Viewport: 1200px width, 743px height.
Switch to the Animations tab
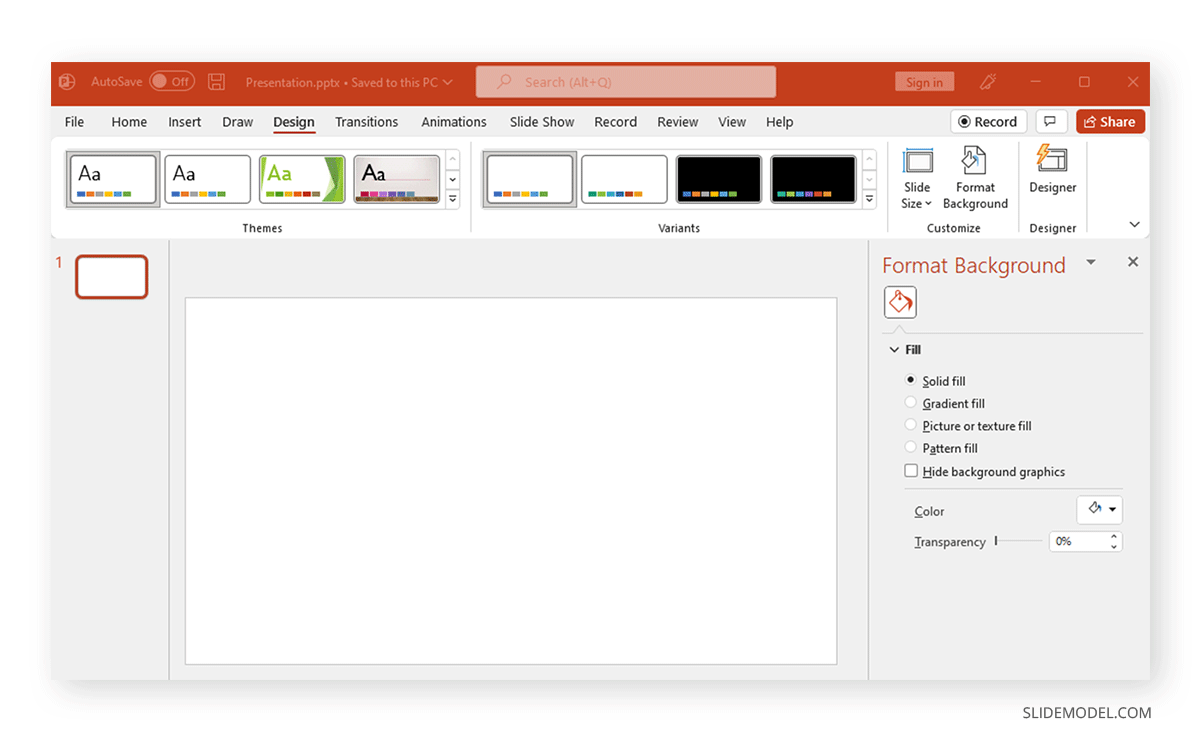[x=454, y=121]
